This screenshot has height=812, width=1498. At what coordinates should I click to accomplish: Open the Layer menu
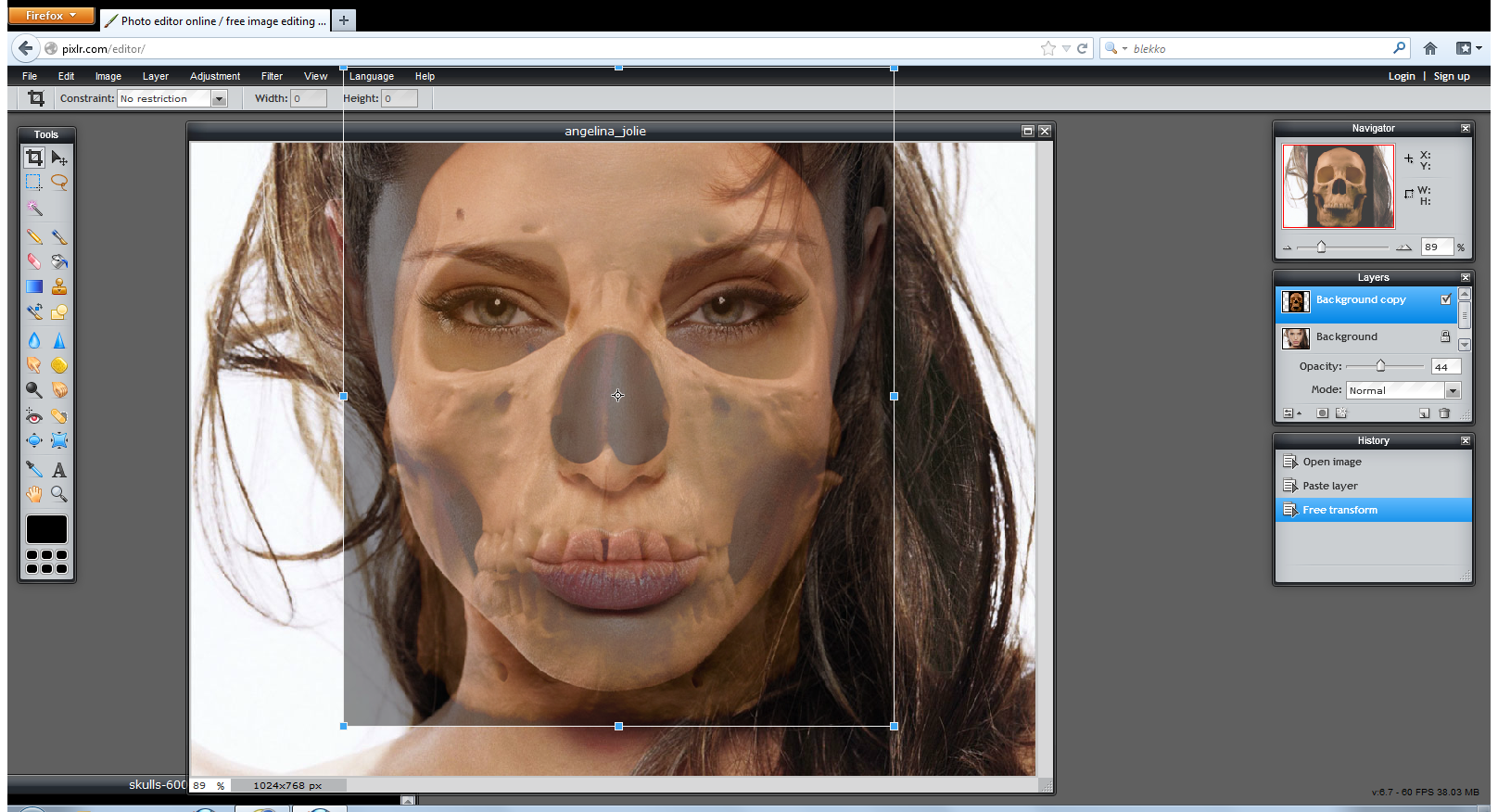[x=156, y=76]
